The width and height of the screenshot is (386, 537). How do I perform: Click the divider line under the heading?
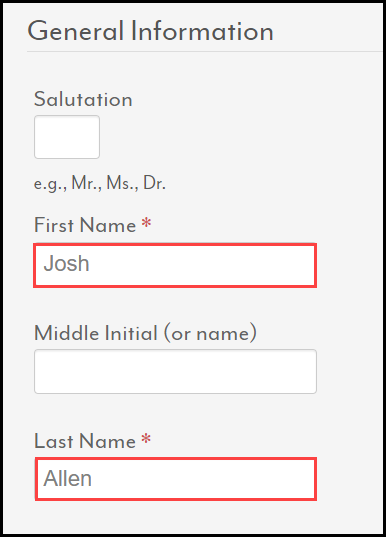(205, 52)
